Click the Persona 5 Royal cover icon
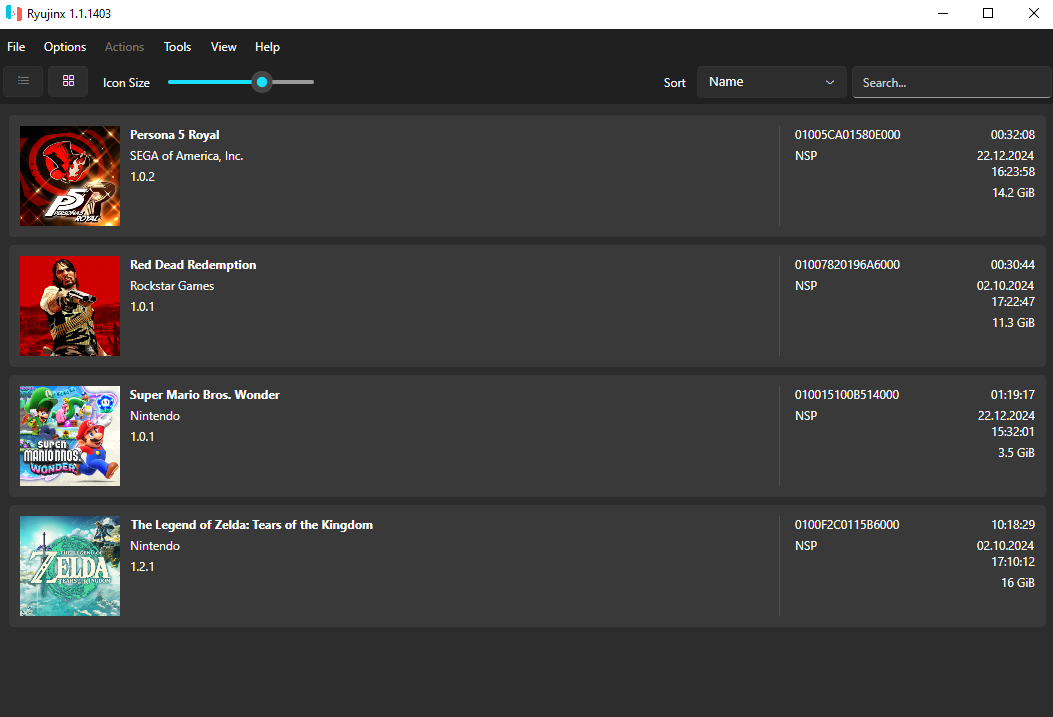Image resolution: width=1053 pixels, height=717 pixels. 70,176
